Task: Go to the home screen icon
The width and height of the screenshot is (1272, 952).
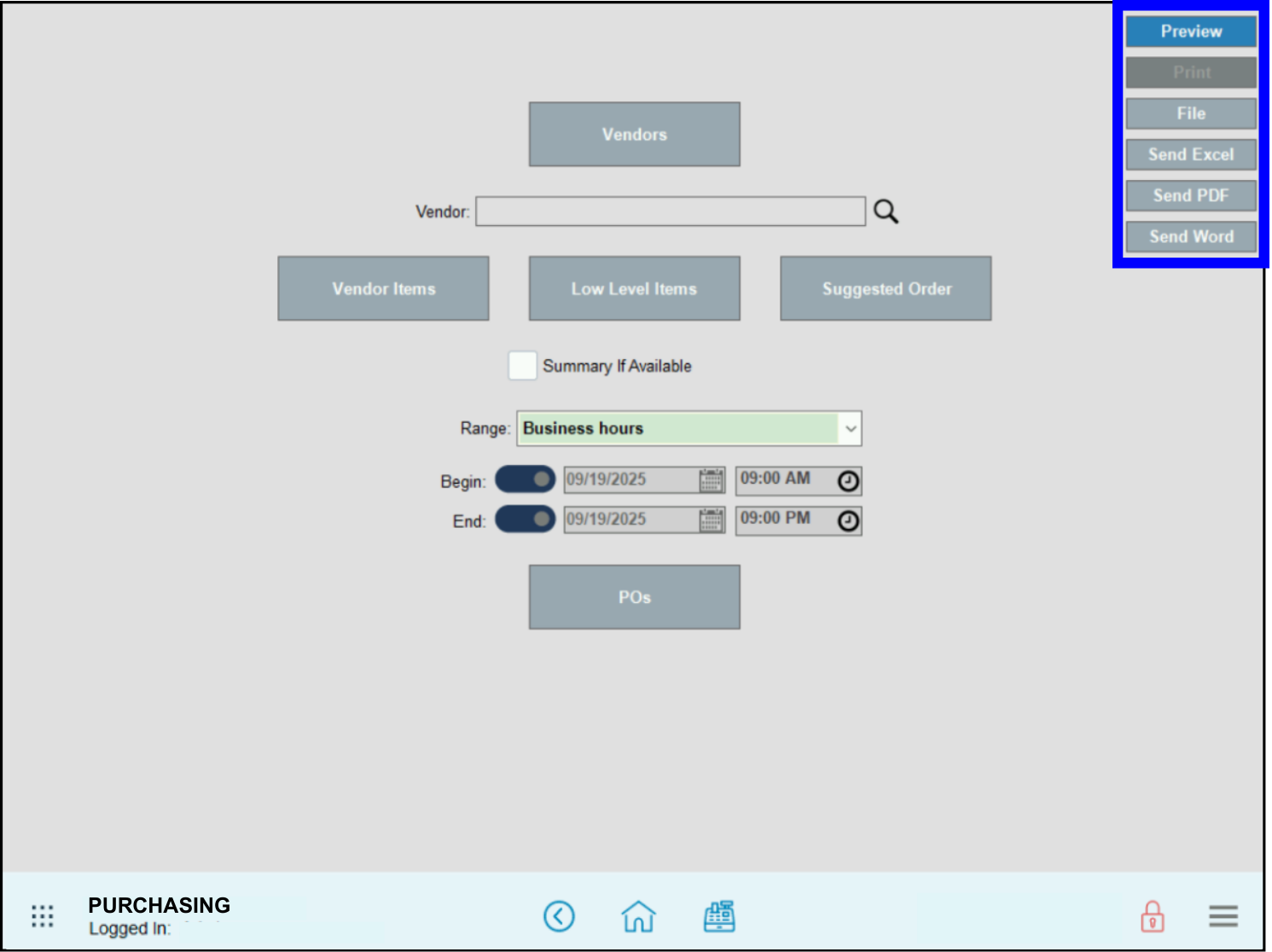Action: pyautogui.click(x=638, y=916)
